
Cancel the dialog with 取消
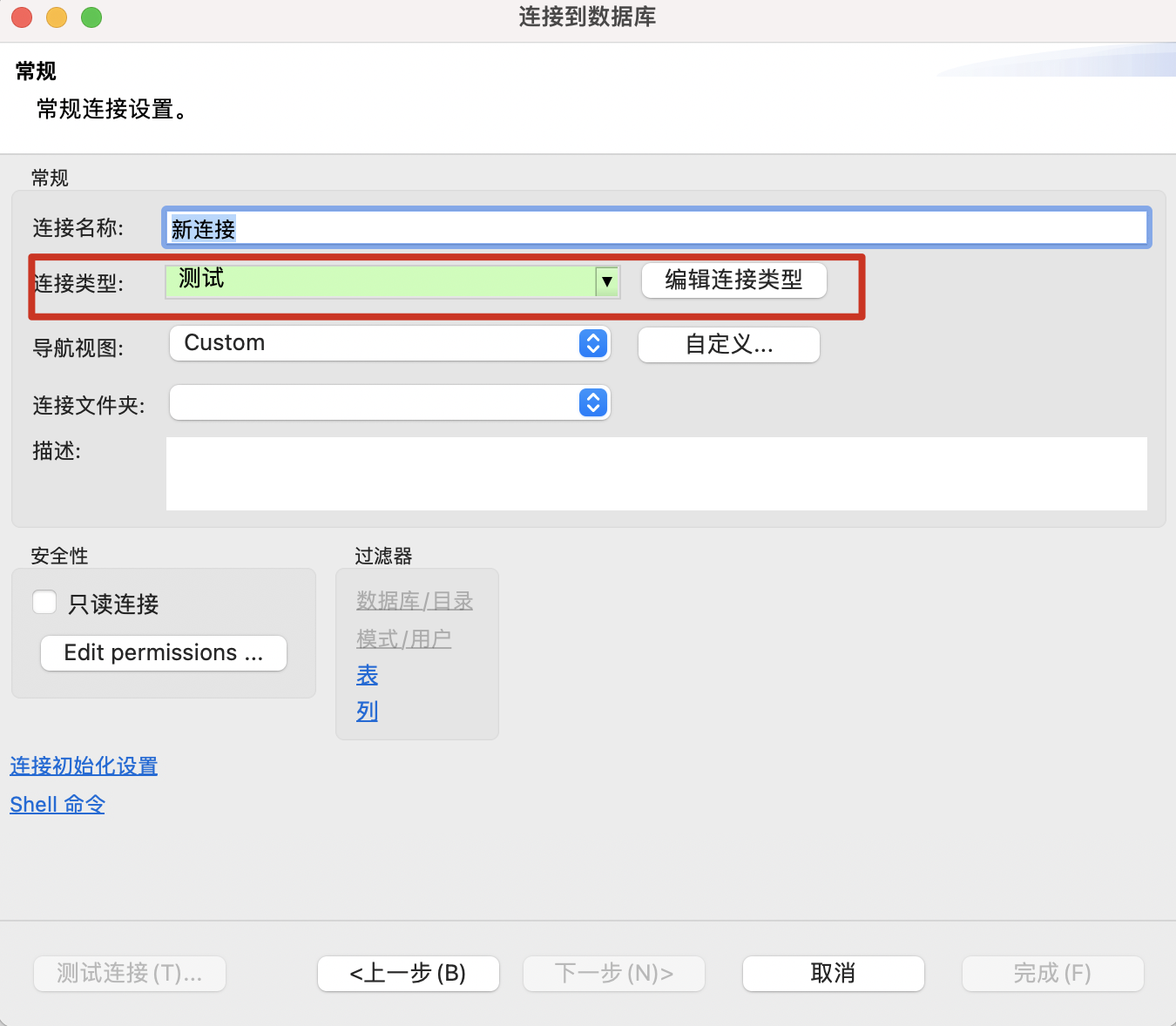(833, 973)
